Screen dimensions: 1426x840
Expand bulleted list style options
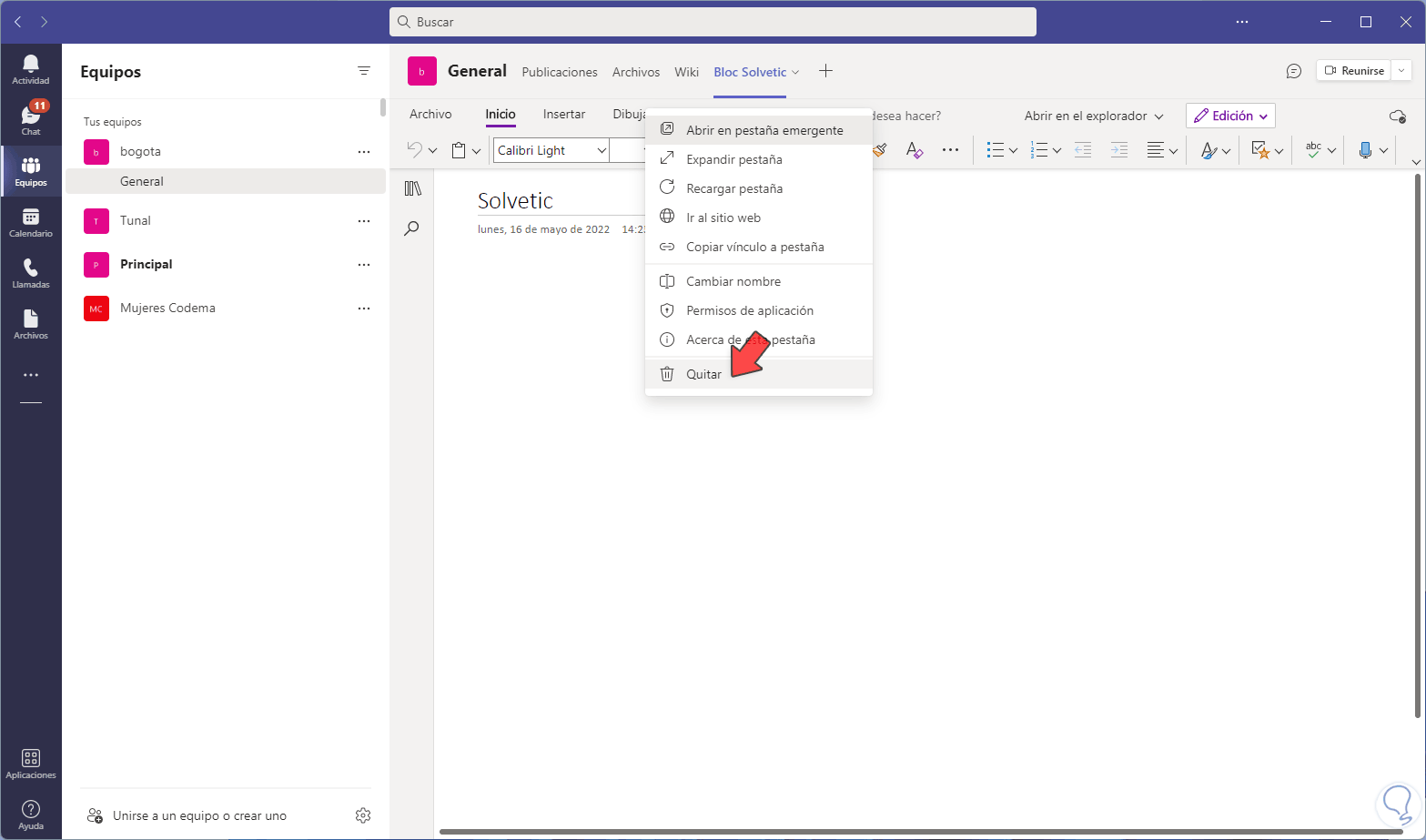[x=1013, y=151]
